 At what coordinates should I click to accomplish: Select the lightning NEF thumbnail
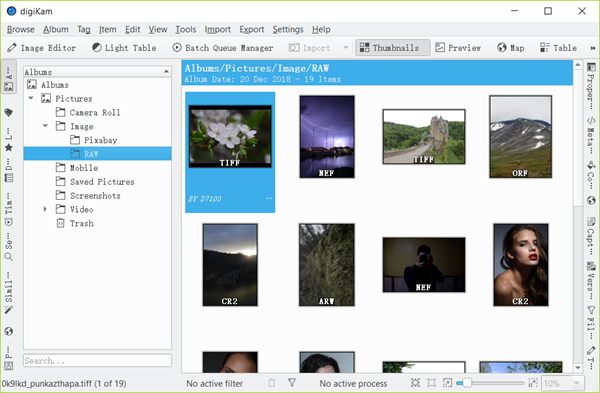(x=327, y=137)
